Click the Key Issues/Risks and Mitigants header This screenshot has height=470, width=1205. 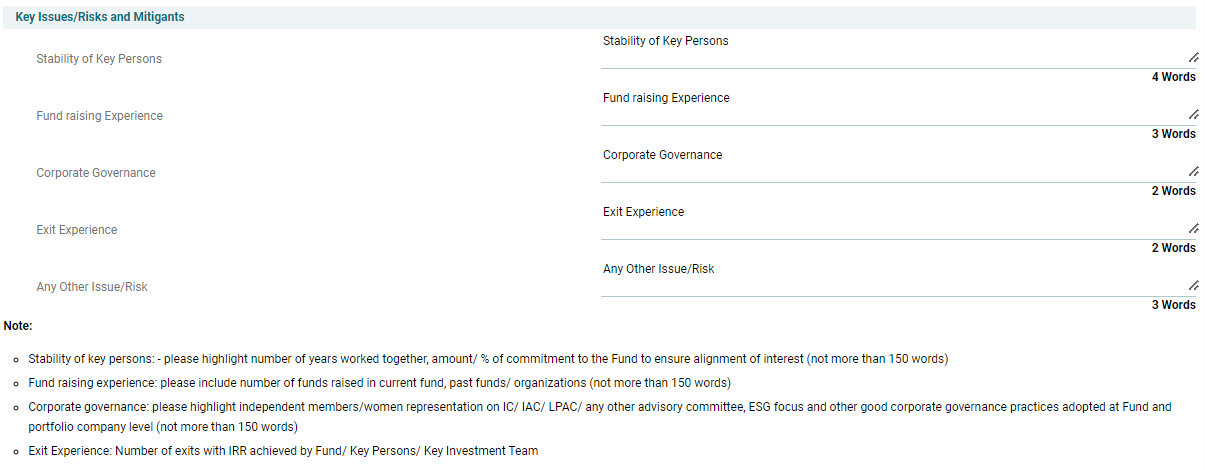pyautogui.click(x=100, y=17)
